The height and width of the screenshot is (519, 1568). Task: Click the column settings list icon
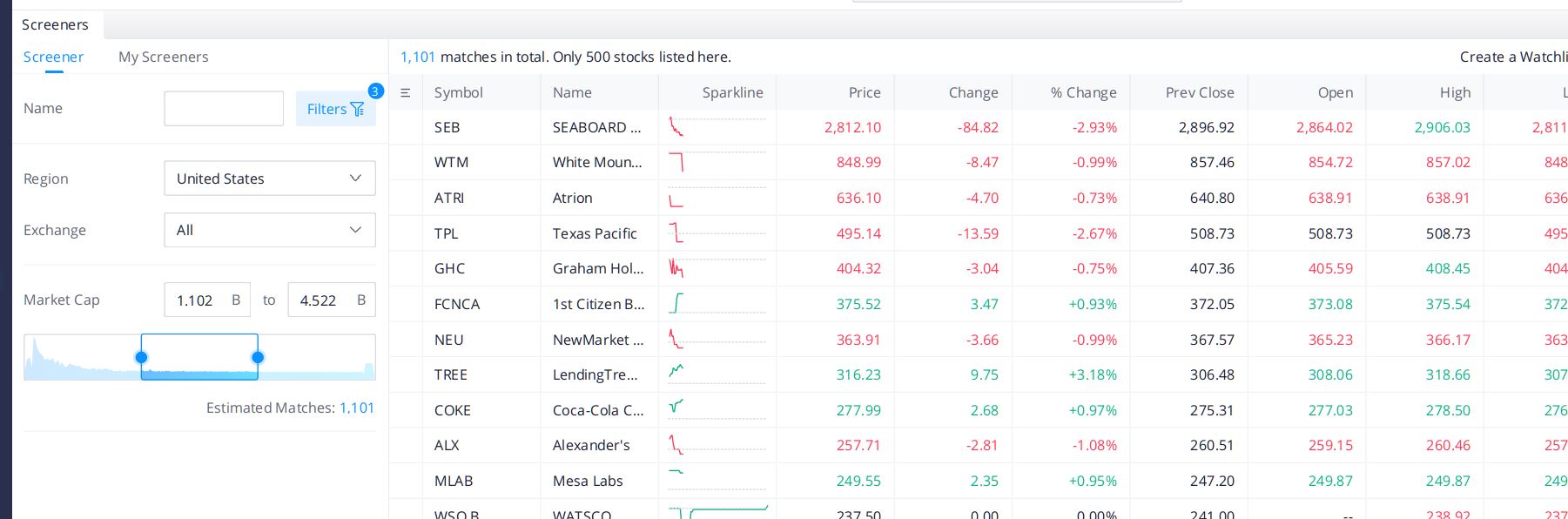[405, 92]
